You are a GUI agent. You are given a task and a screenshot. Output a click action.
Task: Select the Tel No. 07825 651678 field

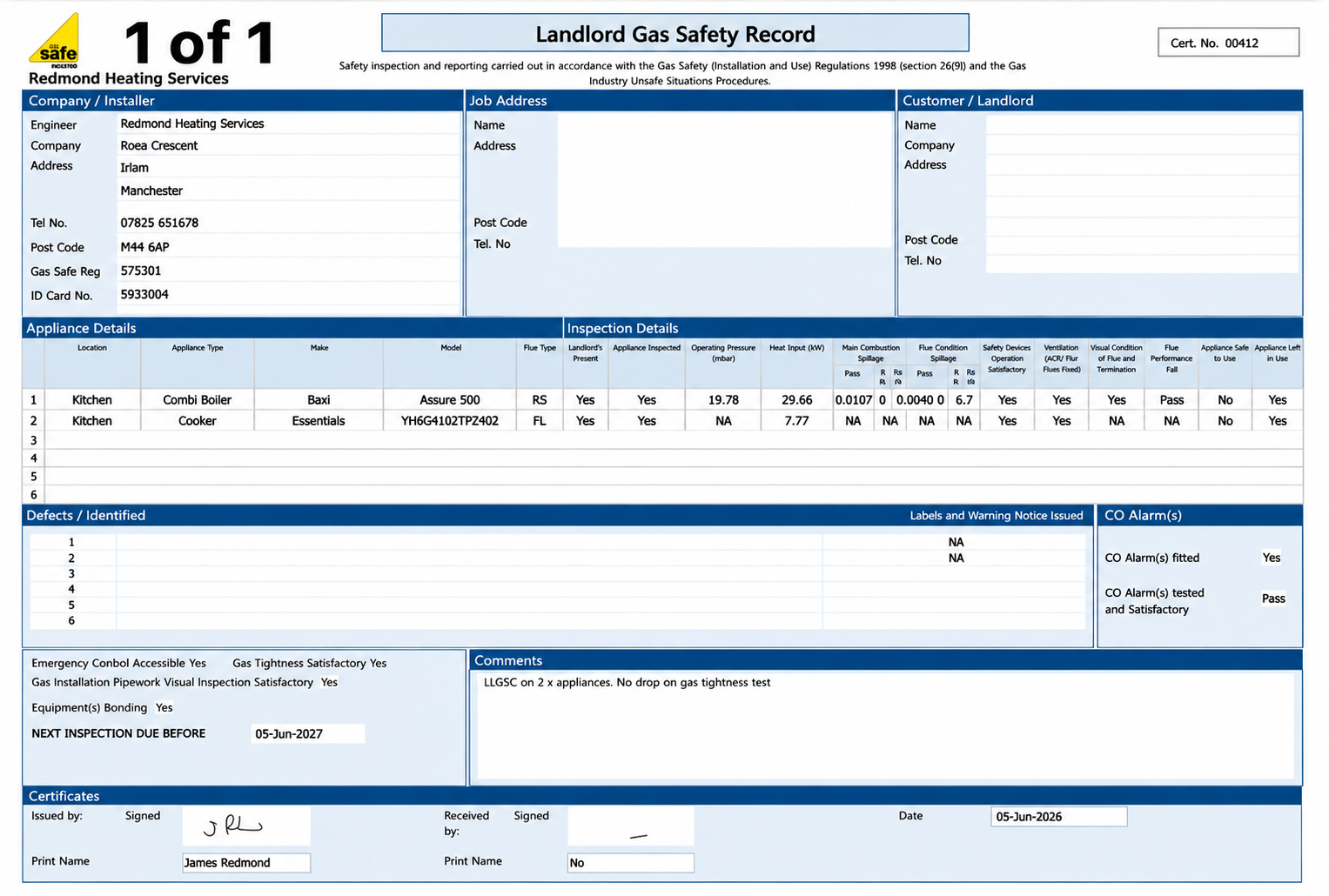coord(288,223)
